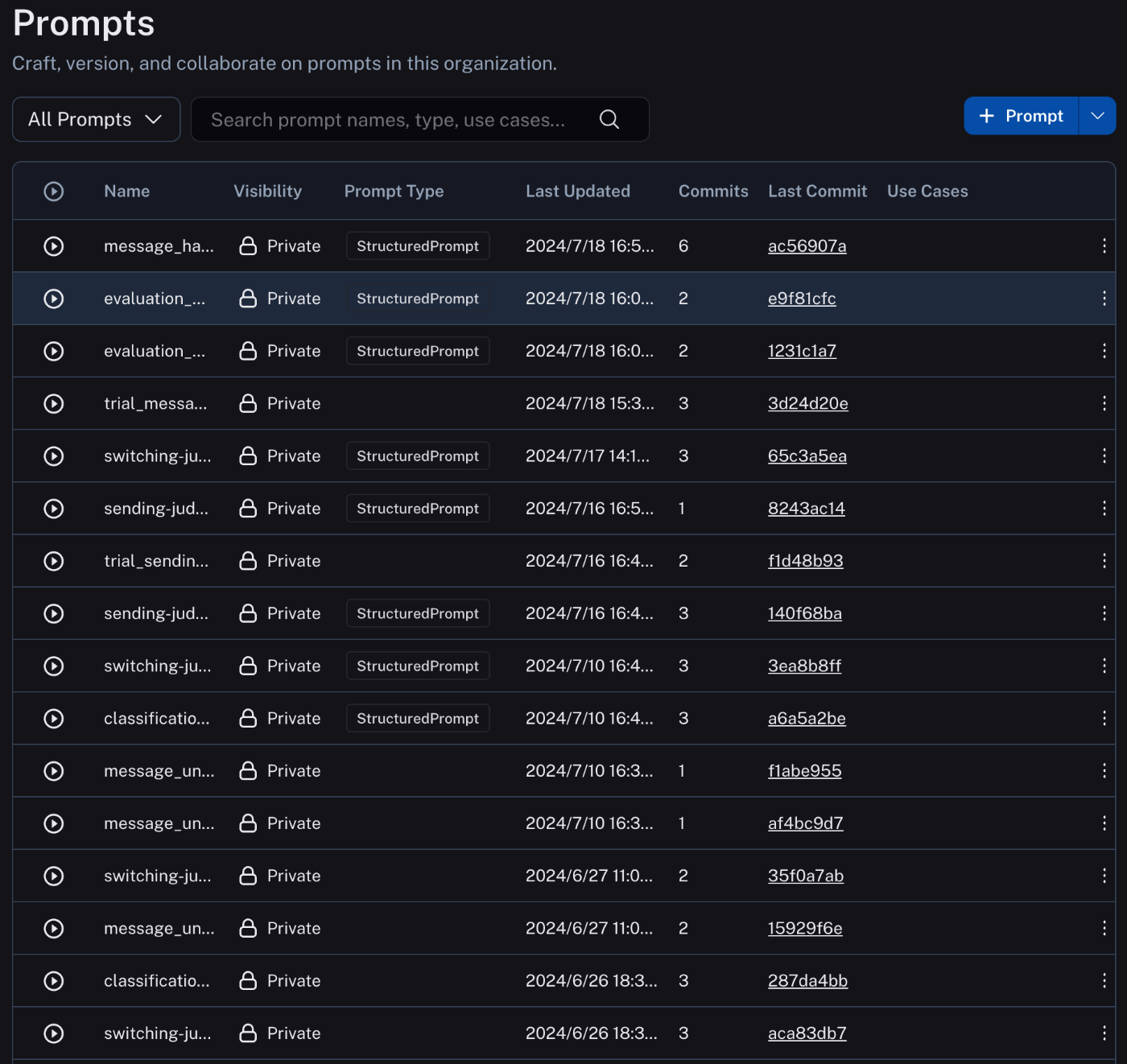The height and width of the screenshot is (1064, 1127).
Task: Open the trial_messa... prompt name
Action: pyautogui.click(x=155, y=403)
